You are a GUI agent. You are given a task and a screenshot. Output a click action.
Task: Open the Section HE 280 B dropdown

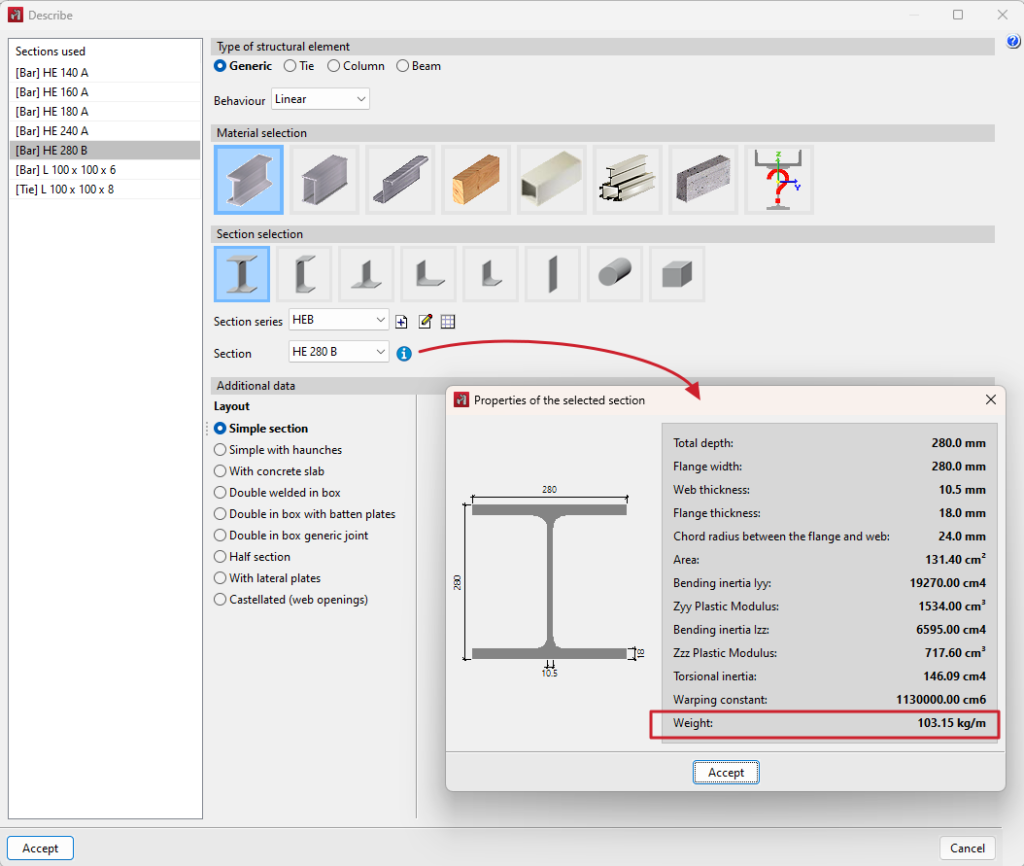(338, 352)
